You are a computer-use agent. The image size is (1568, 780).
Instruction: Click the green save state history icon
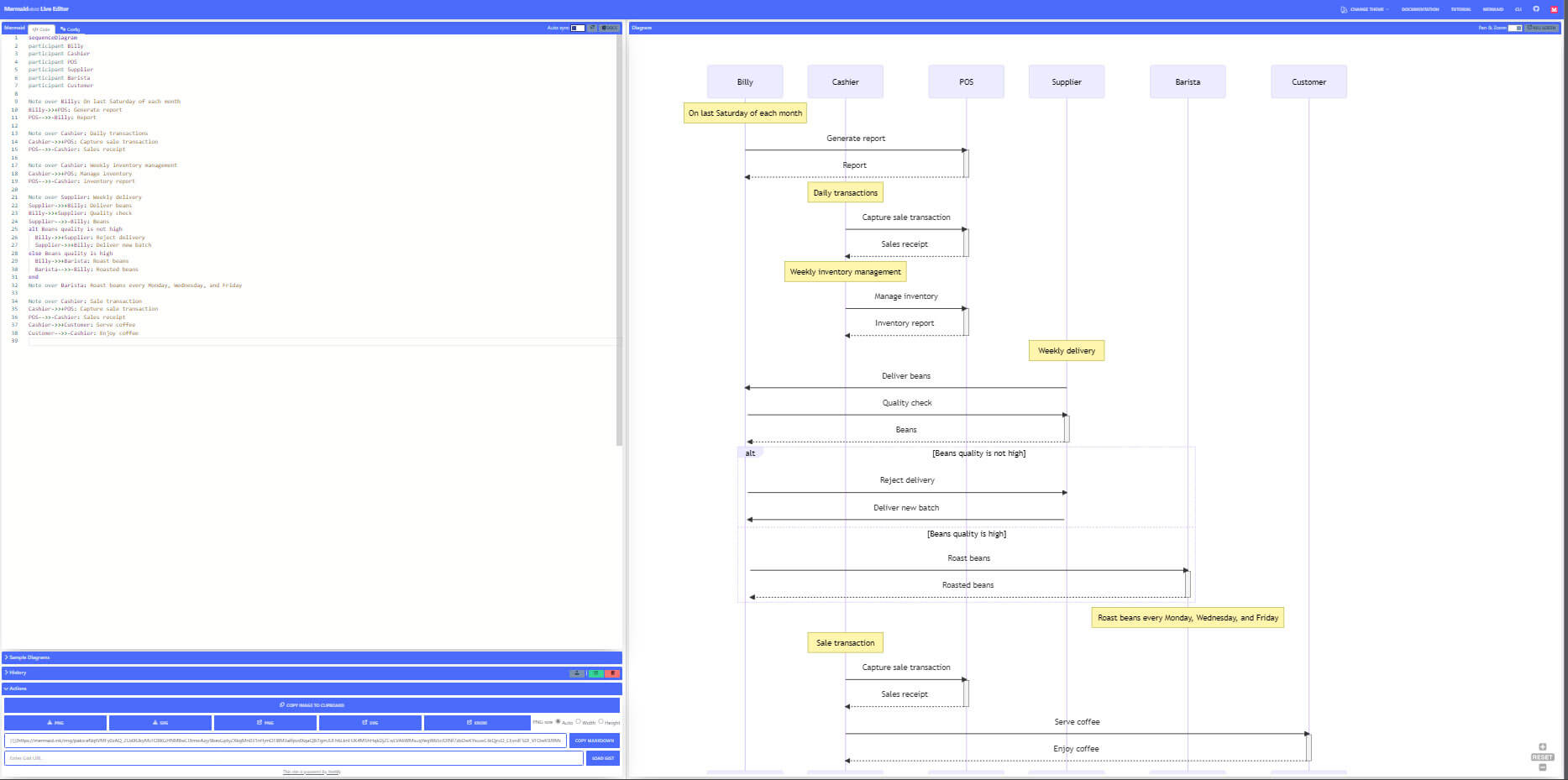point(595,673)
